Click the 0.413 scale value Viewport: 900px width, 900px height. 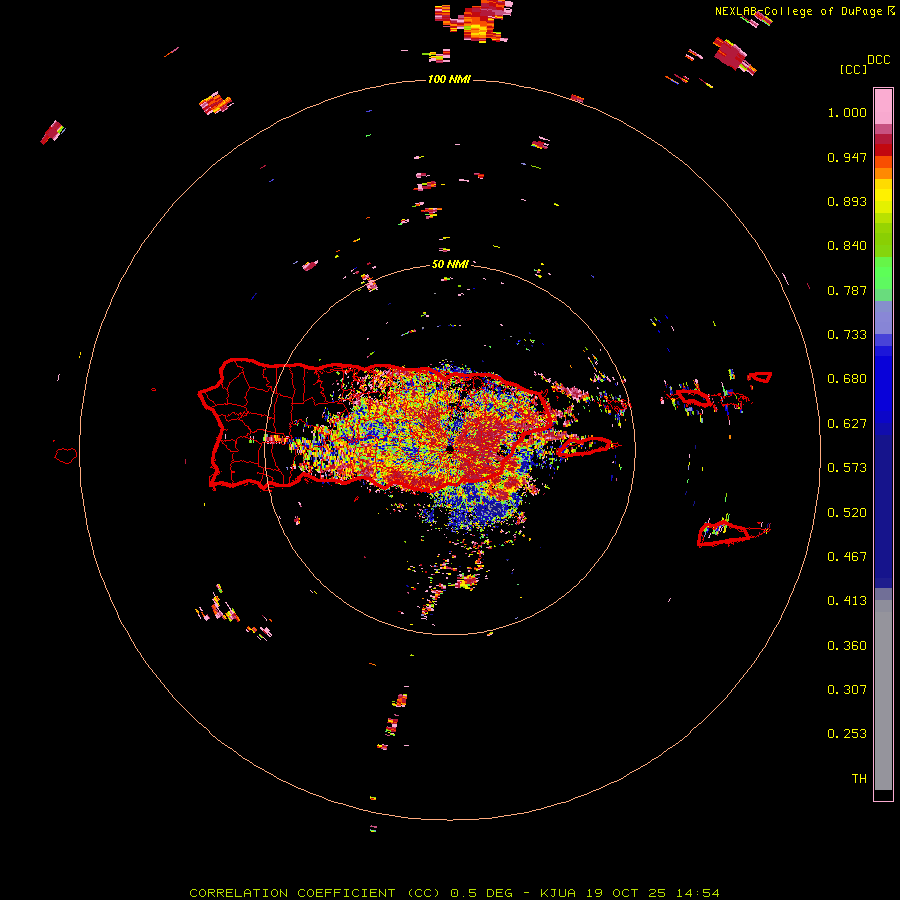point(847,601)
